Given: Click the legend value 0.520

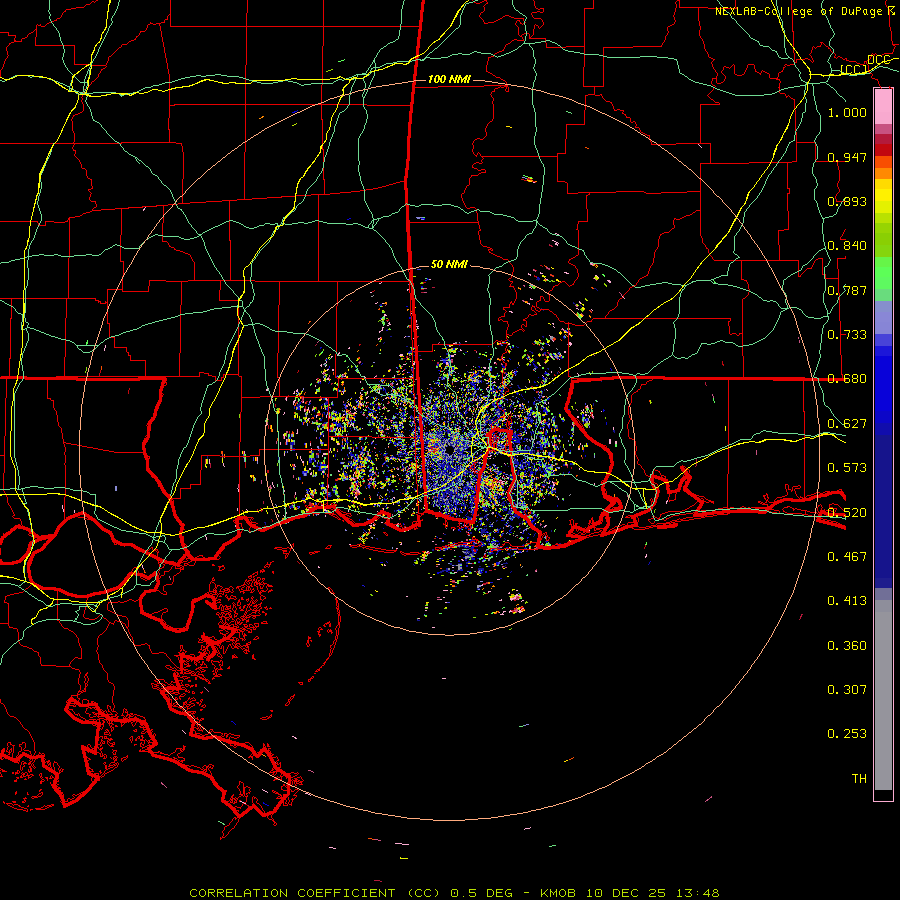Looking at the screenshot, I should [x=847, y=512].
